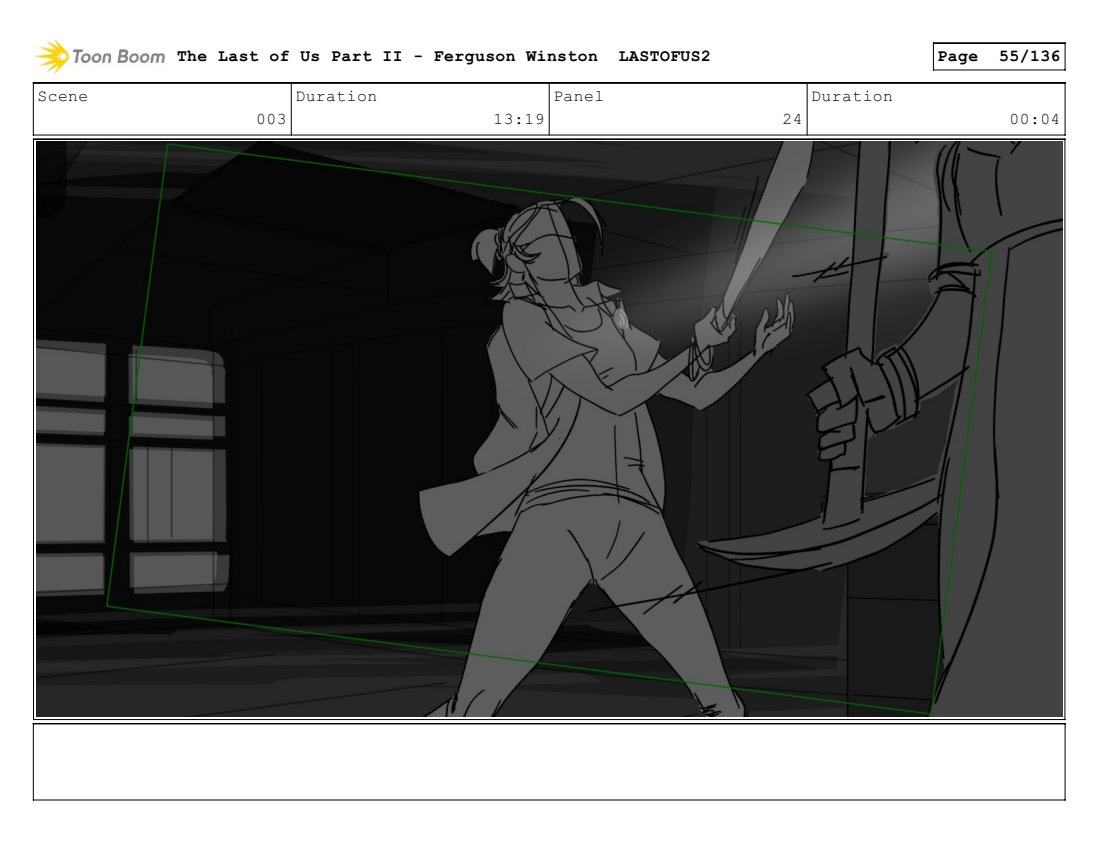Click the Toon Boom logo icon
The width and height of the screenshot is (1100, 850).
point(53,56)
